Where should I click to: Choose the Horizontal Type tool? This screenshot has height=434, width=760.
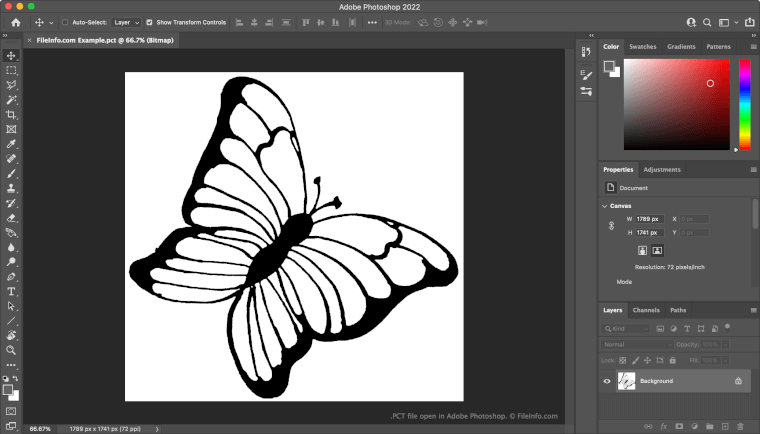11,291
